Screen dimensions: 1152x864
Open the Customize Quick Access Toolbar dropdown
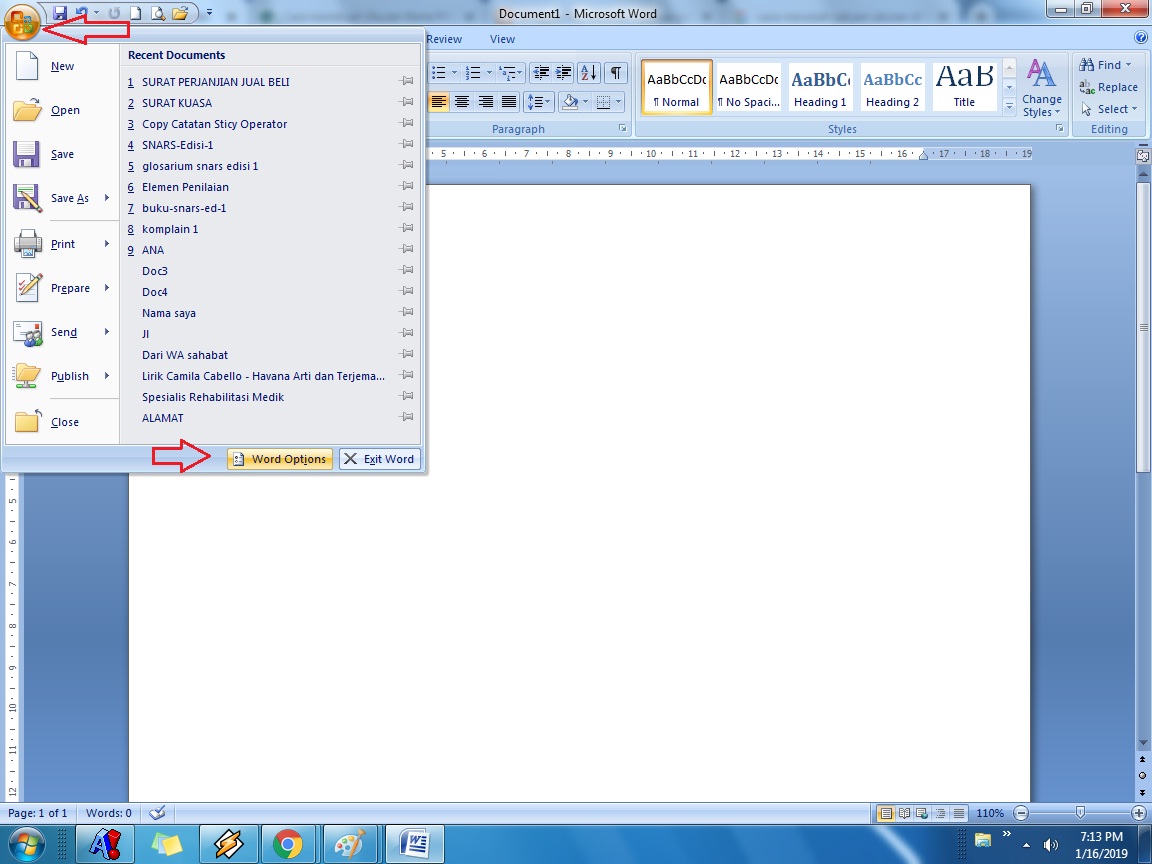coord(209,13)
